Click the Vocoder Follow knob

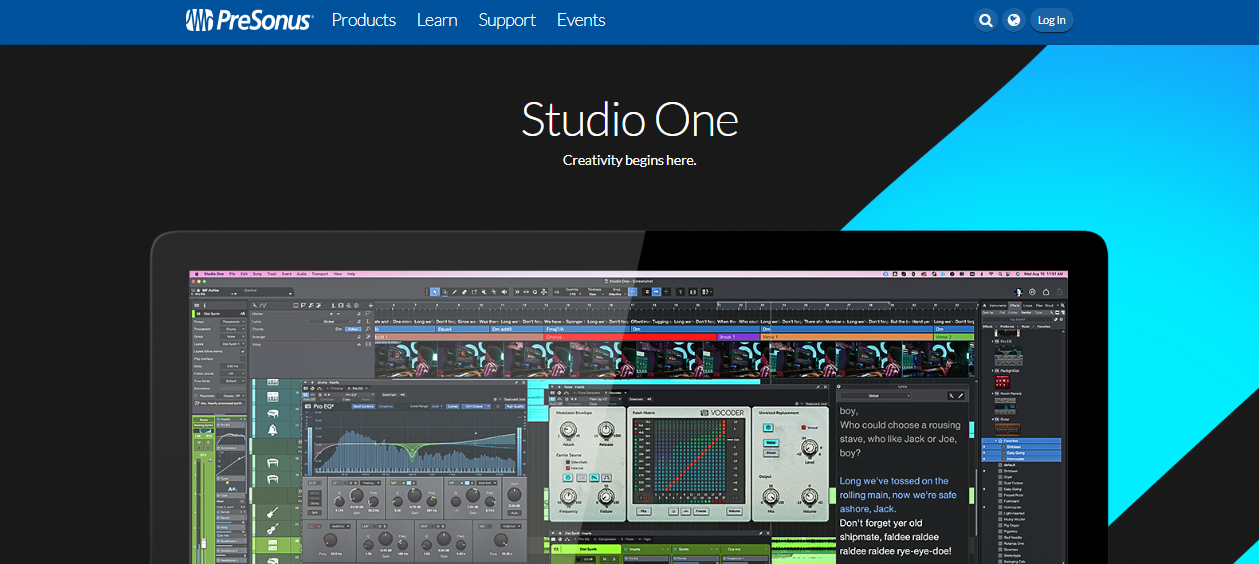coord(606,496)
